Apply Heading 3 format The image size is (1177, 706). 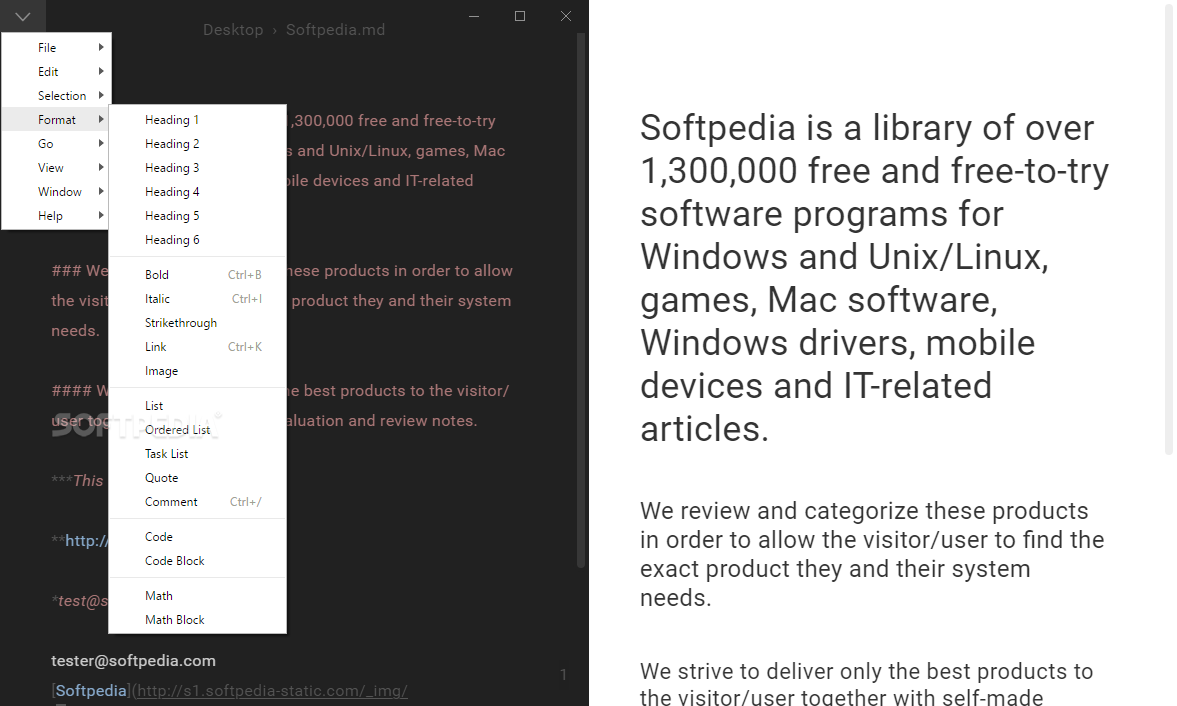197,167
